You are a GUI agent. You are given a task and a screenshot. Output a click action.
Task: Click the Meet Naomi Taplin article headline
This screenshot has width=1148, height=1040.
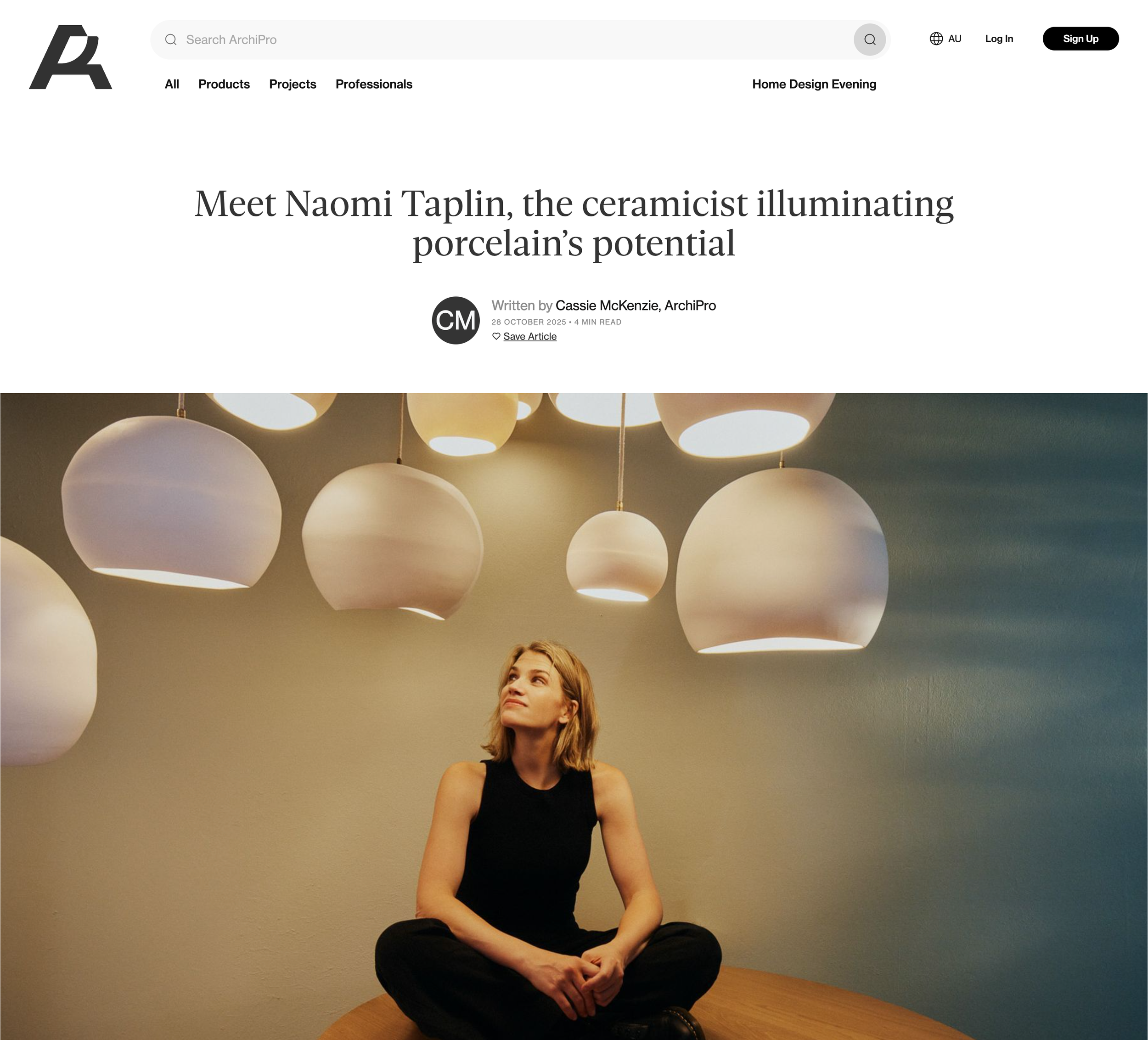click(x=574, y=223)
